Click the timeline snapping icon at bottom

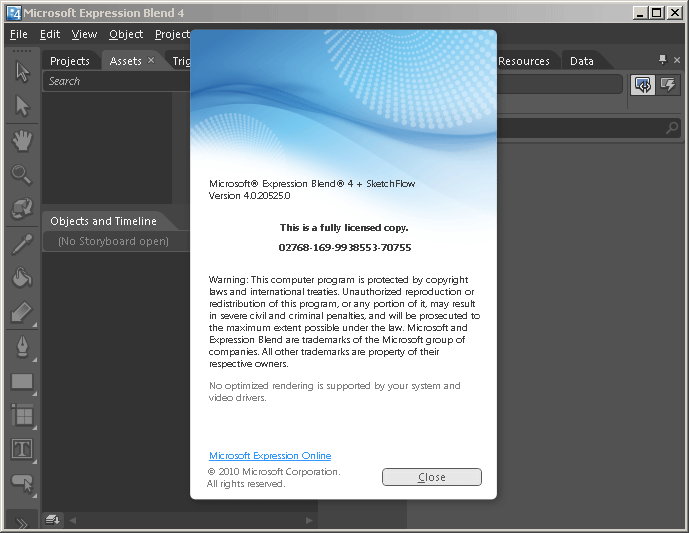point(53,520)
